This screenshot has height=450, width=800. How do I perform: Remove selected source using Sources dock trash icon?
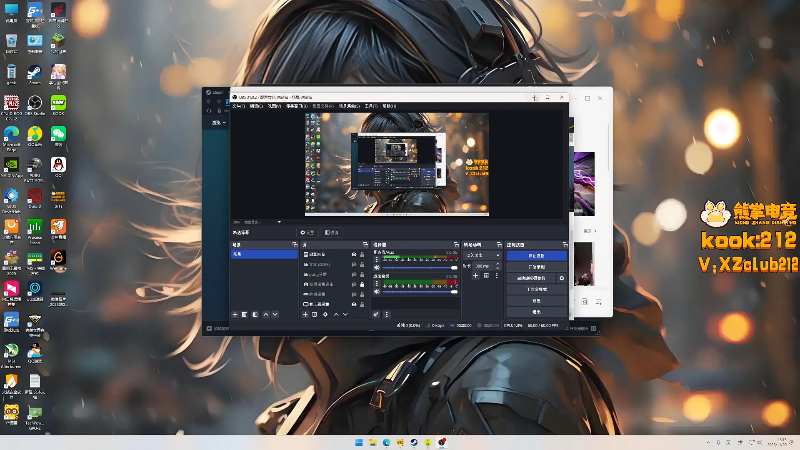[315, 315]
